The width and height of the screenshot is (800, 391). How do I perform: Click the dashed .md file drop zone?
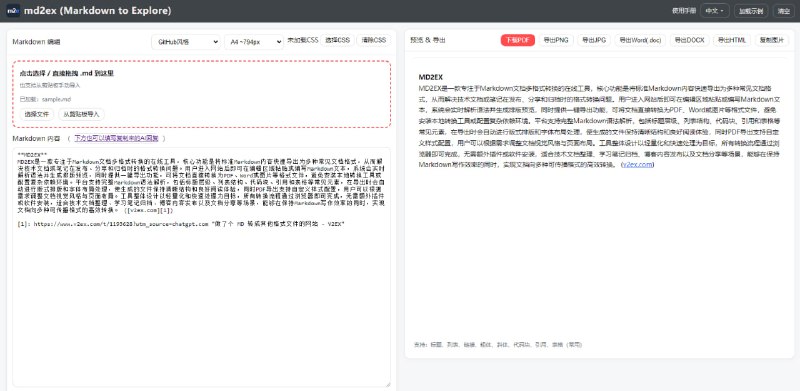click(202, 94)
